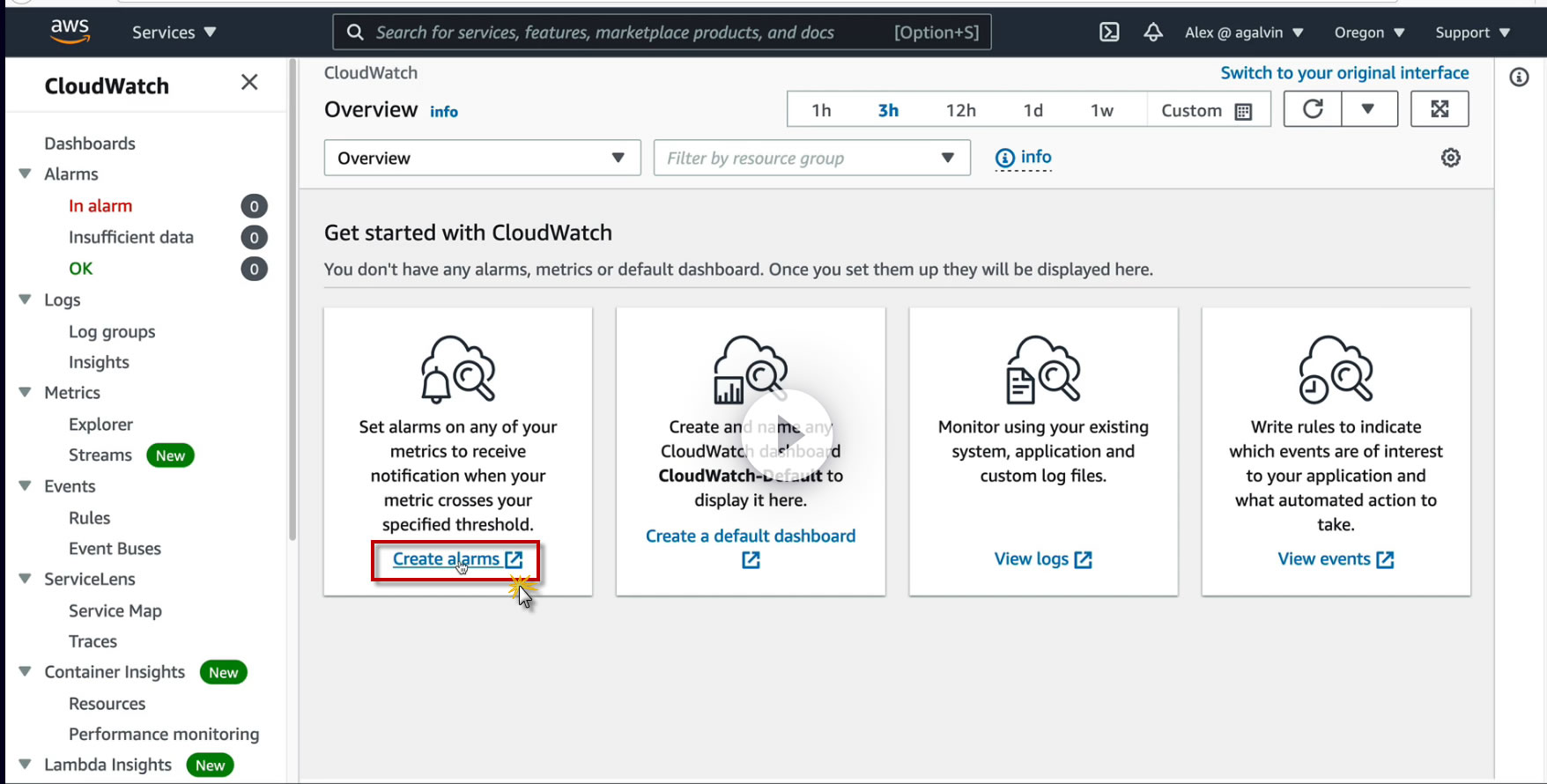1547x784 pixels.
Task: Play the video overlay on dashboard card
Action: click(x=788, y=434)
